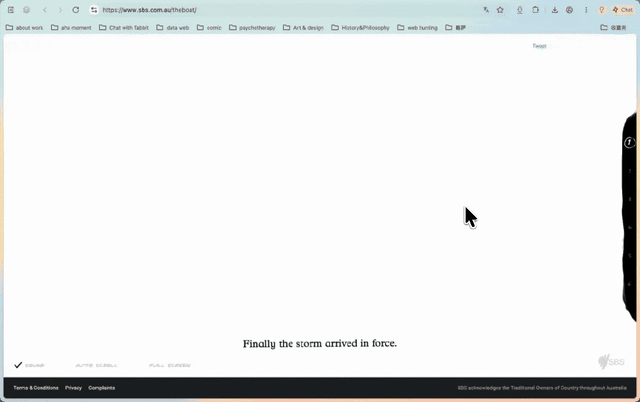View site information icon in address bar

tap(94, 10)
